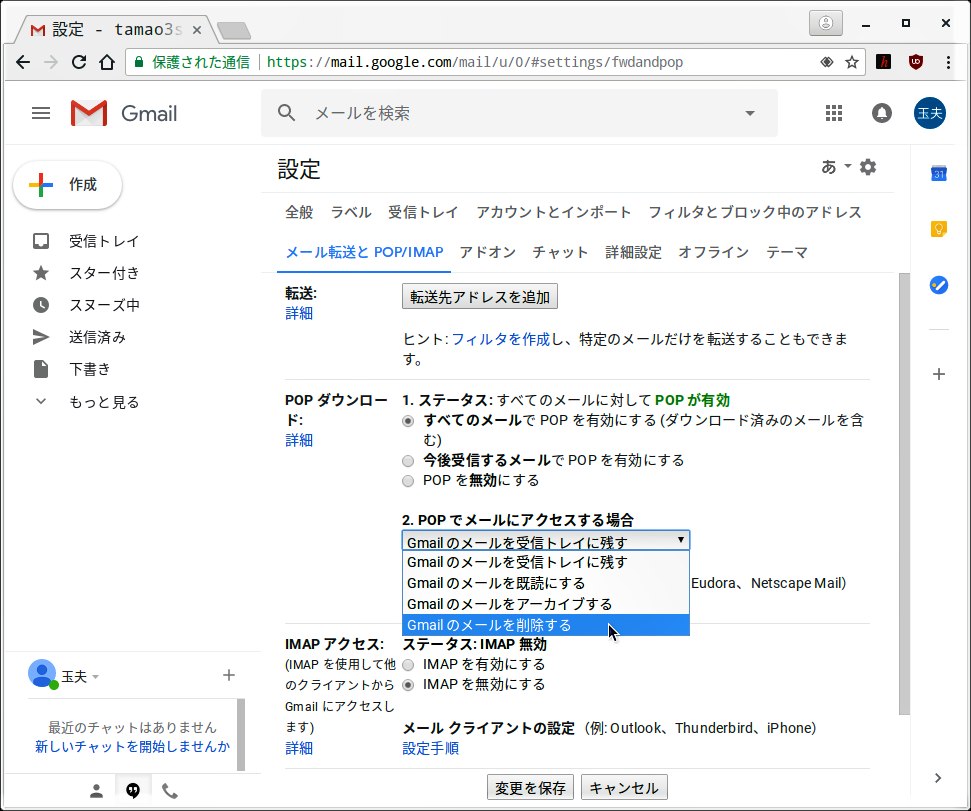Open the あ input tools dropdown
Screen dimensions: 971x811
click(x=836, y=167)
